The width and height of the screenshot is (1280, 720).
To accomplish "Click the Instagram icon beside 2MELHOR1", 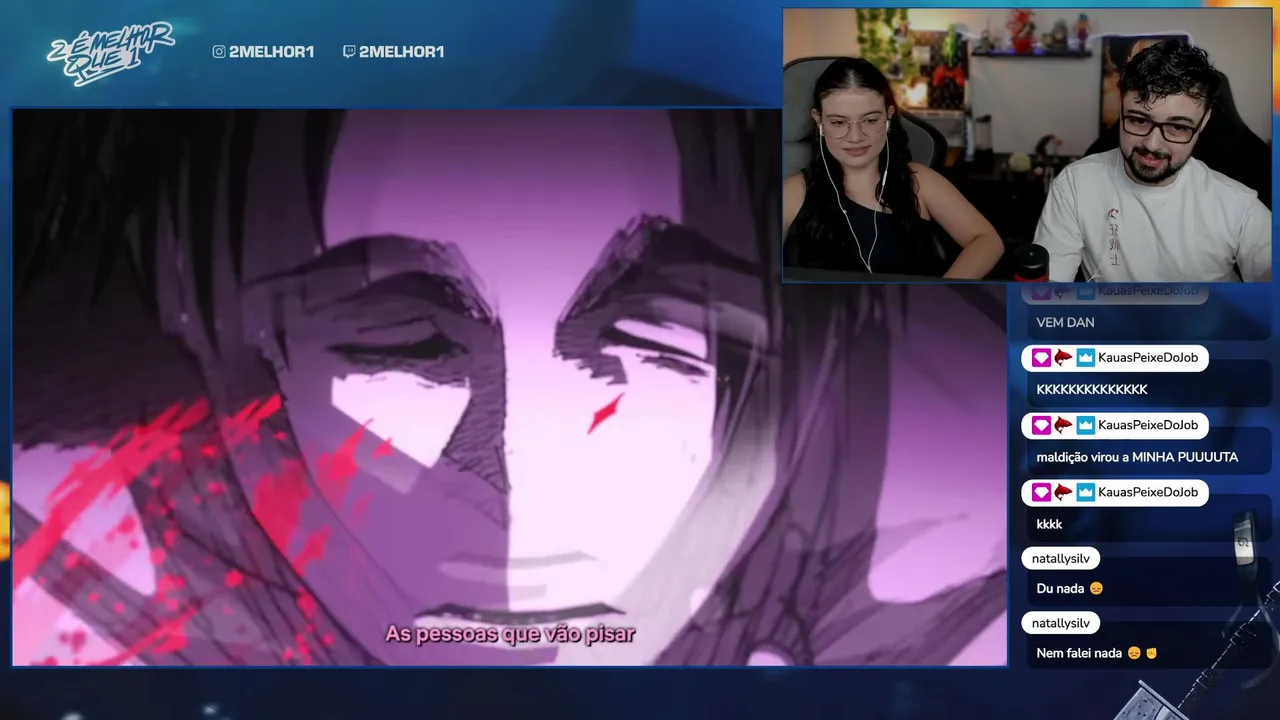I will [219, 52].
